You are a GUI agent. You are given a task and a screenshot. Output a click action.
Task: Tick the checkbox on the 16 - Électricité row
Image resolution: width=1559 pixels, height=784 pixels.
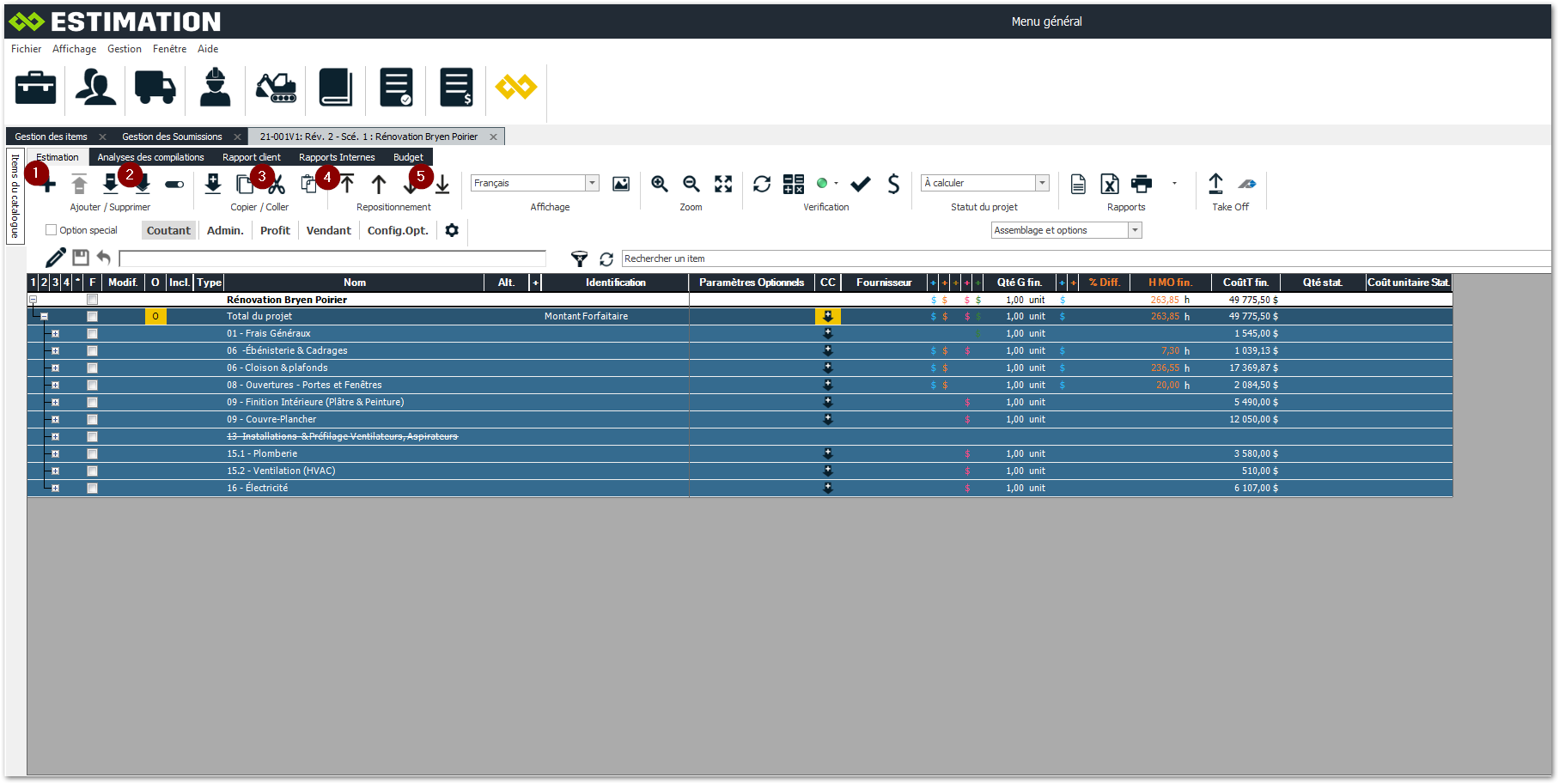coord(92,488)
